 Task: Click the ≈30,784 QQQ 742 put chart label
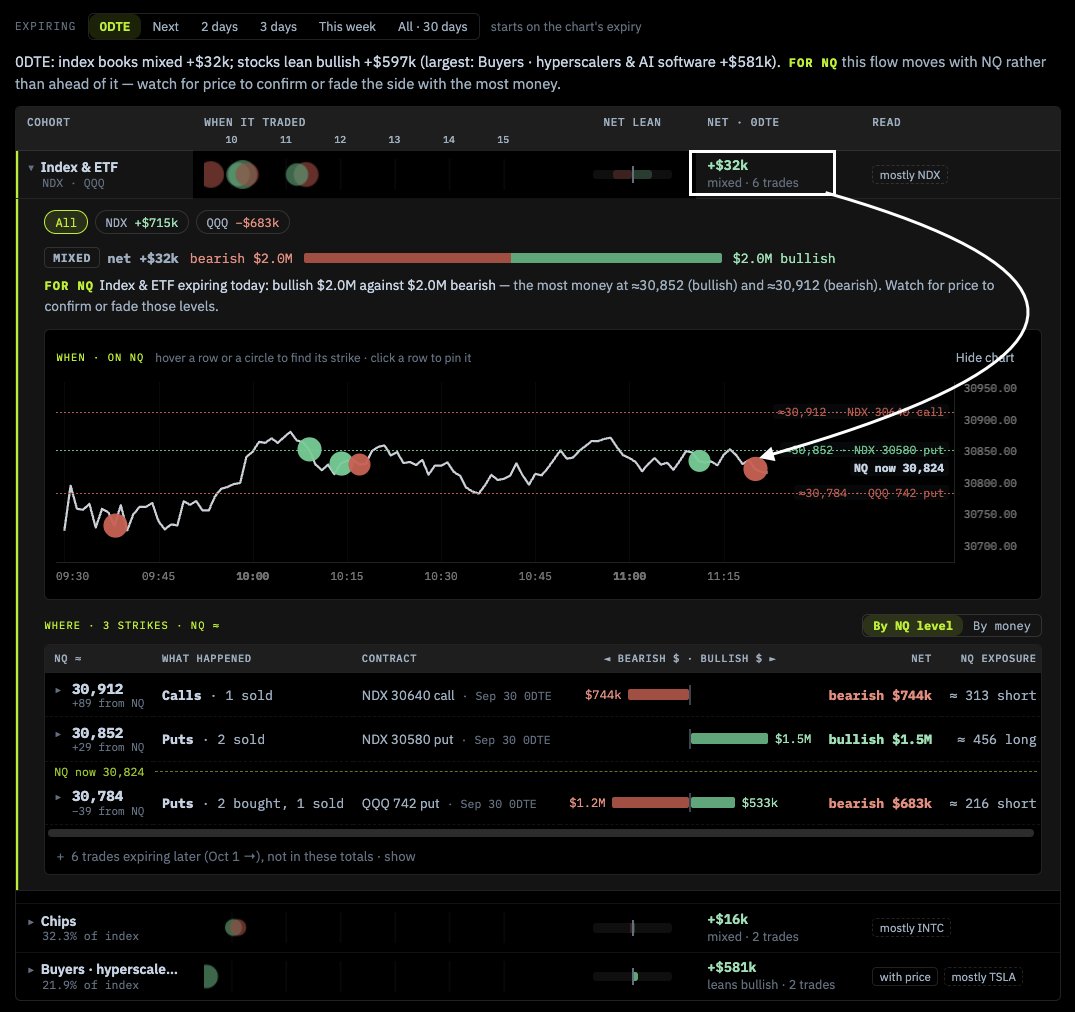click(871, 493)
